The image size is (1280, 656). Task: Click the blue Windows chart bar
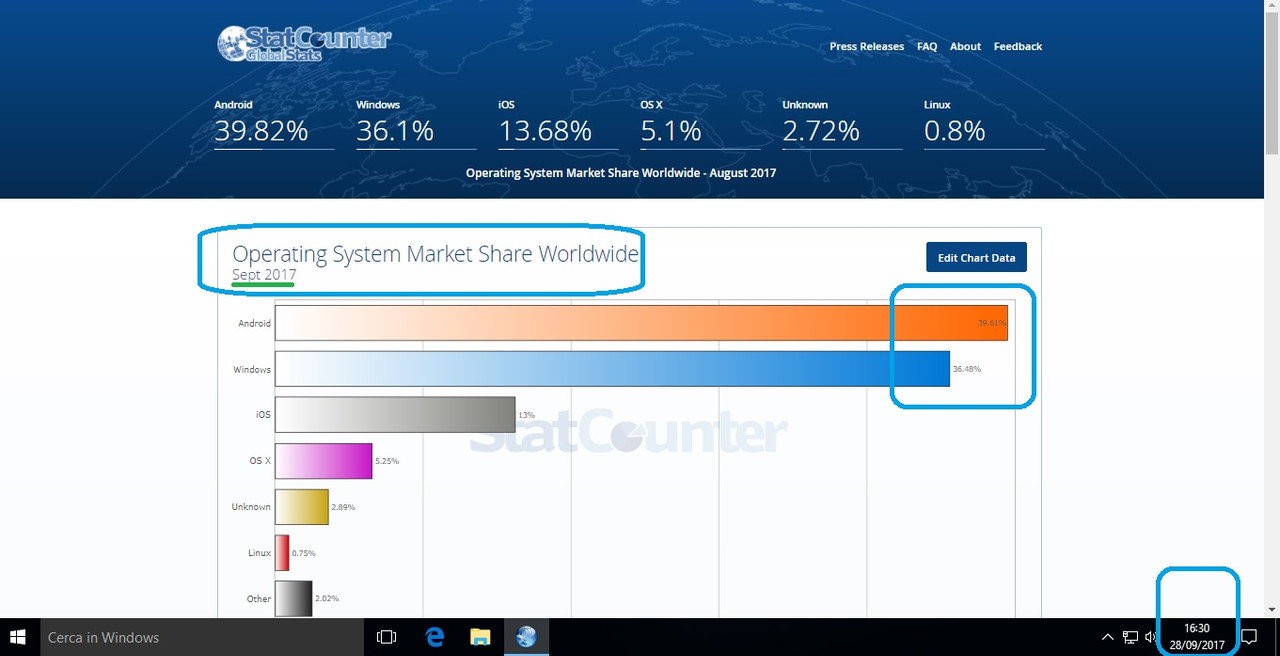pyautogui.click(x=612, y=369)
